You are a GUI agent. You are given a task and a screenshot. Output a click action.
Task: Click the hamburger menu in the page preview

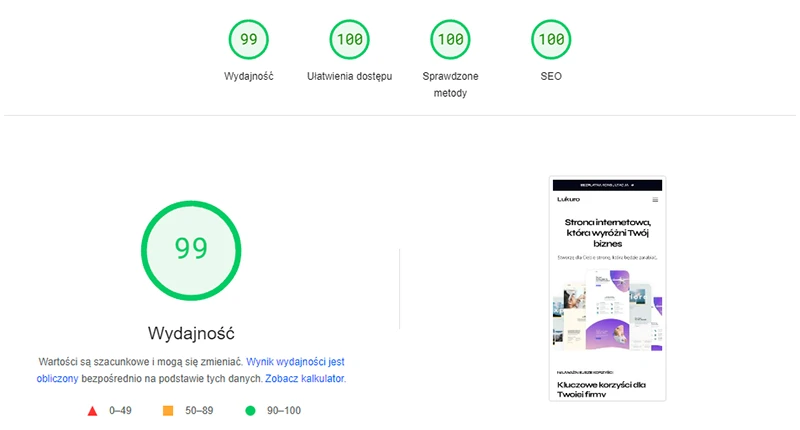655,200
